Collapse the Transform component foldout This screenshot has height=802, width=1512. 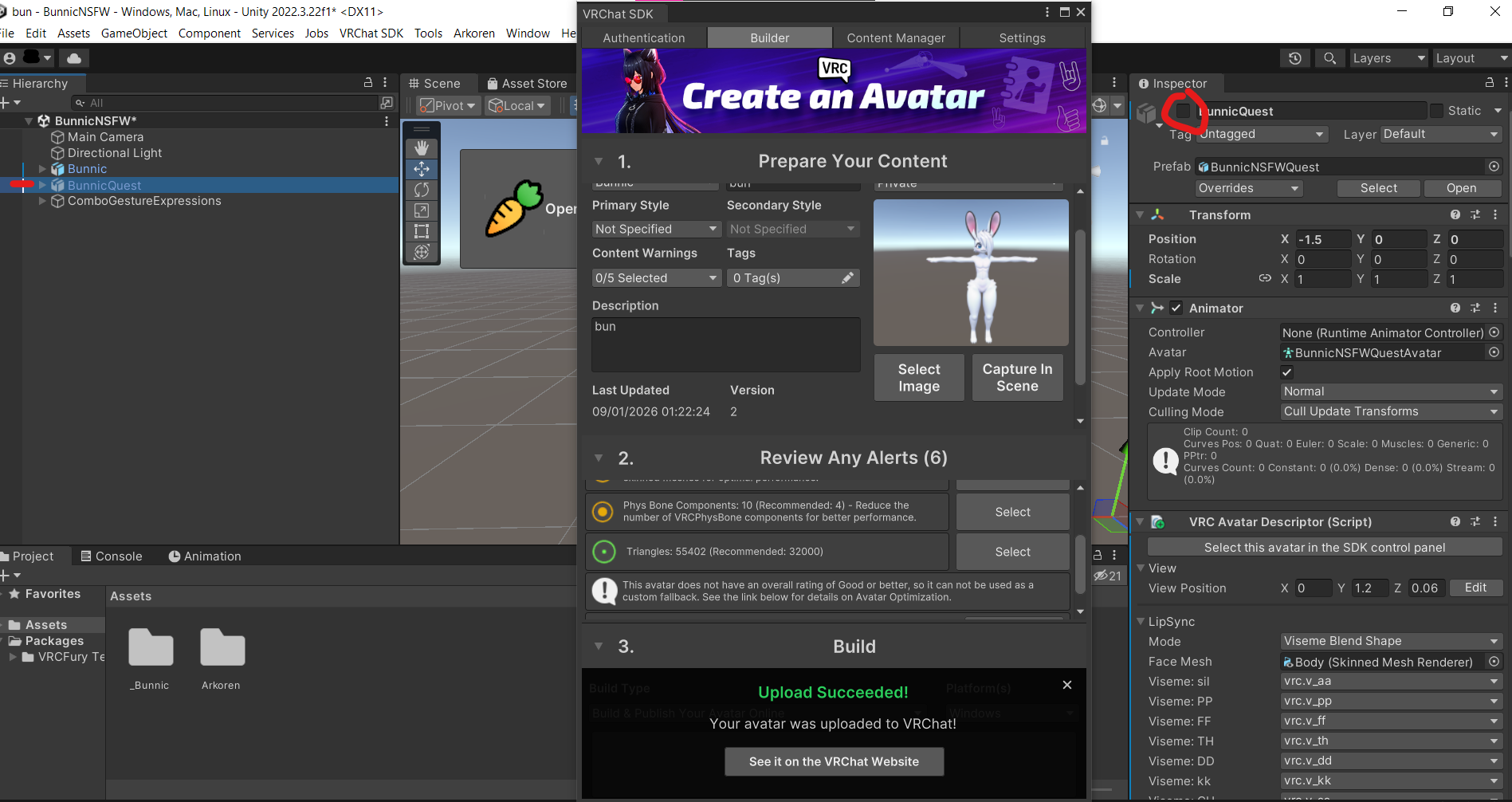1140,214
